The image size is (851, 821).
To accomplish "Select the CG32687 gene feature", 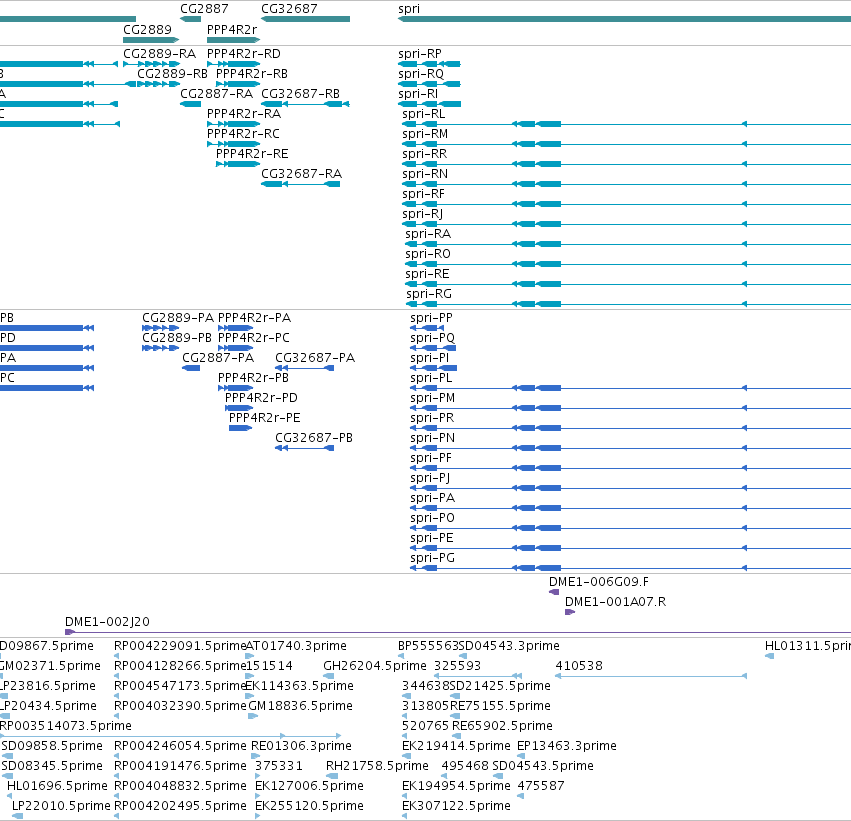I will (305, 19).
